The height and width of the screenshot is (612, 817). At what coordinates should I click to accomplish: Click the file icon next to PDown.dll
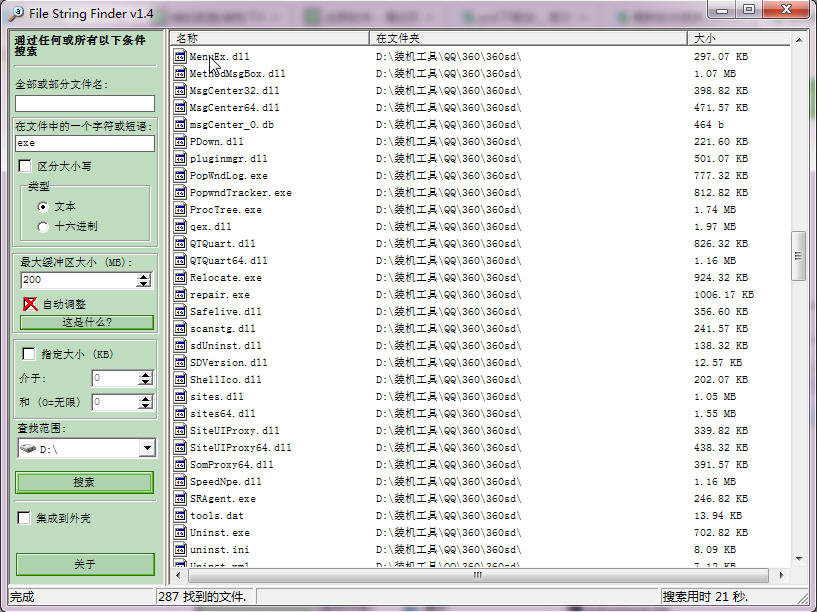[x=180, y=142]
